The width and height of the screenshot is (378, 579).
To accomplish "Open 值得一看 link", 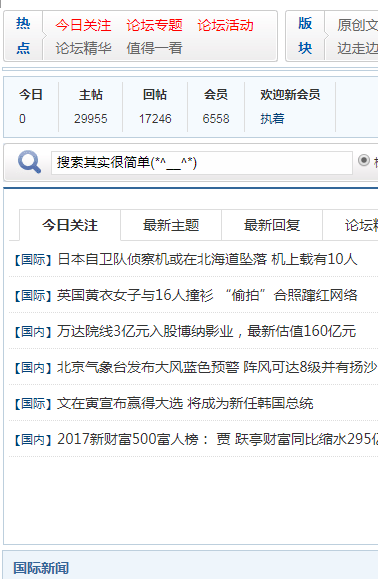I will point(154,48).
